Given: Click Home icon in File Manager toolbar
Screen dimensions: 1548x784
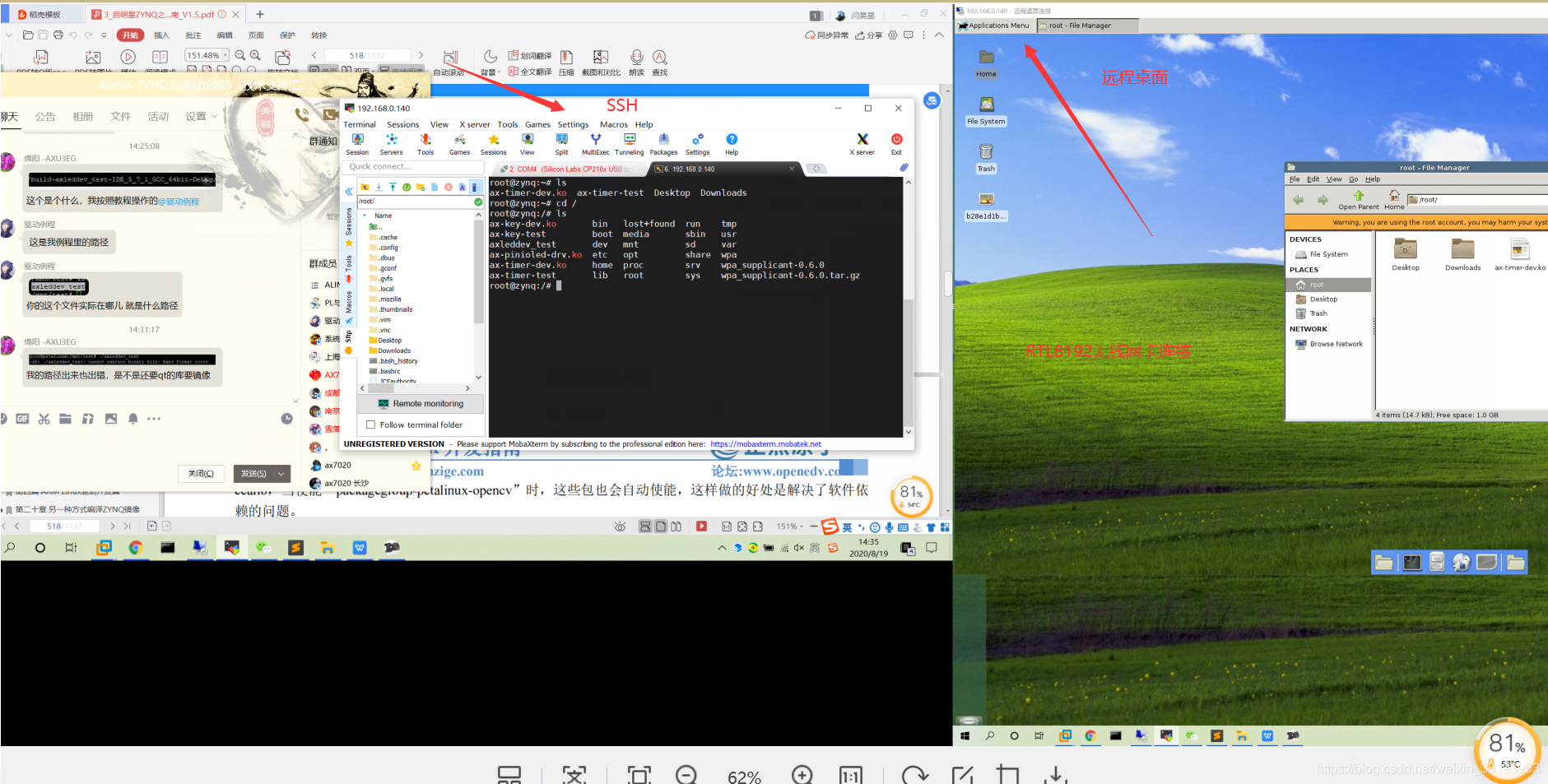Looking at the screenshot, I should pyautogui.click(x=1394, y=200).
